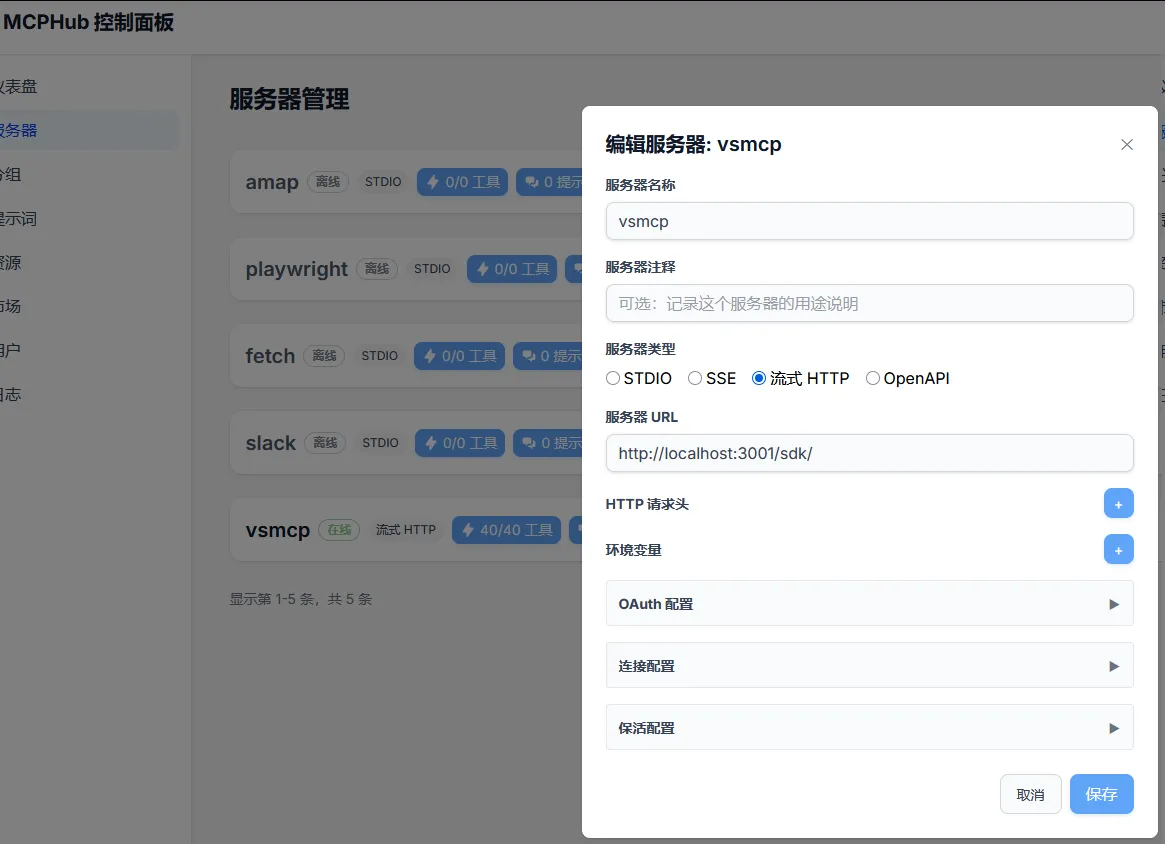Click the 取消 button to cancel editing
This screenshot has height=844, width=1165.
point(1030,793)
